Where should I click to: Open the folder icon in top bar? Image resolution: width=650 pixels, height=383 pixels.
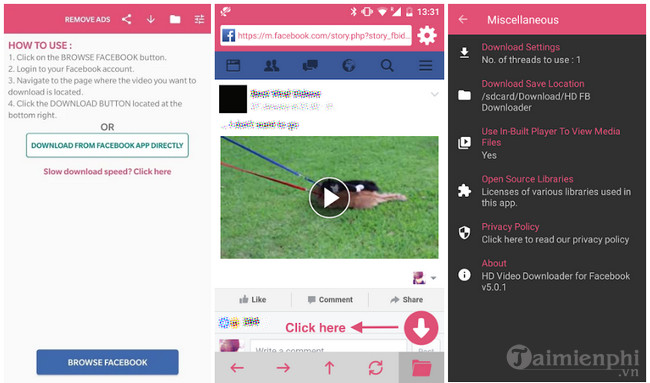pos(175,19)
